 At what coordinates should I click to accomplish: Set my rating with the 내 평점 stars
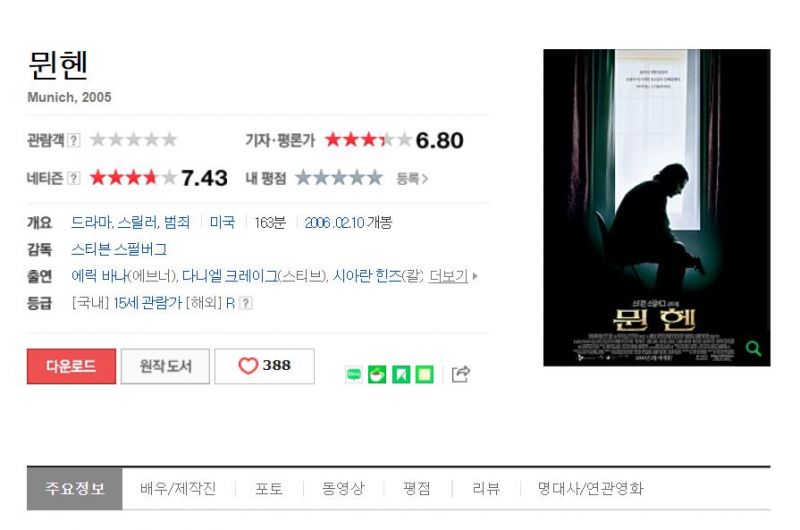click(339, 178)
